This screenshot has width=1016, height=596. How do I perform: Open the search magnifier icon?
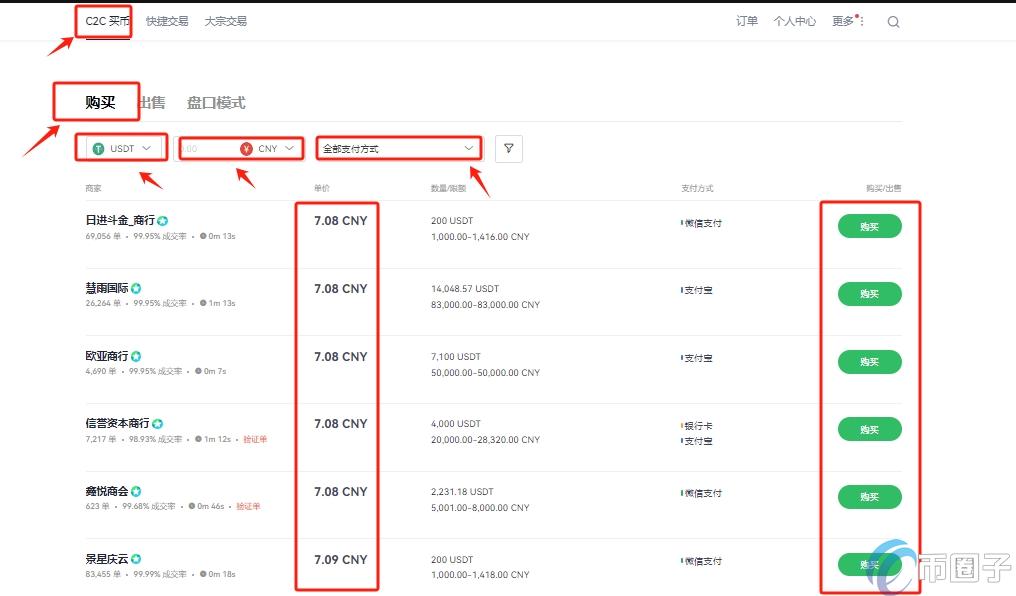coord(893,20)
